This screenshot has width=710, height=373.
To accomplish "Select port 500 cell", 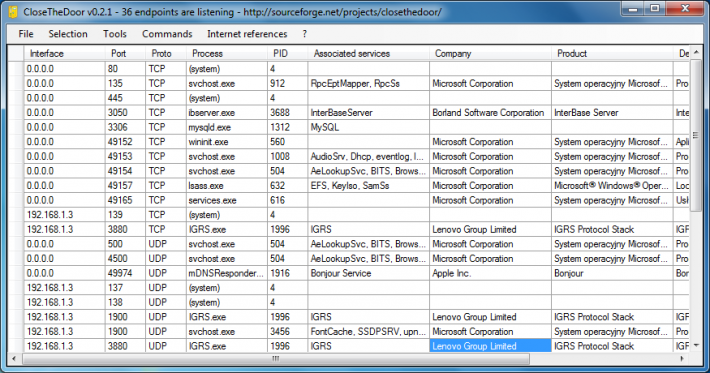I will 125,244.
